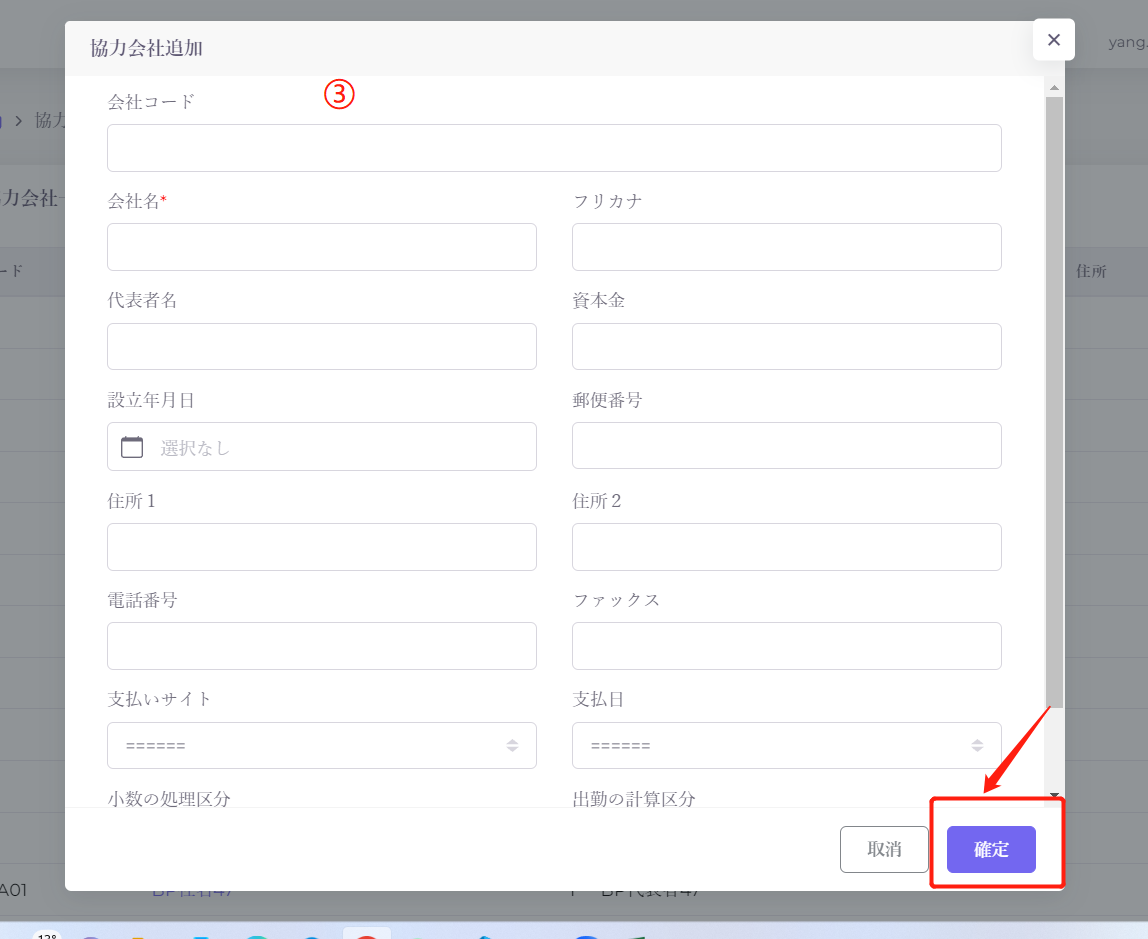Screen dimensions: 1148x939
Task: Focus the 資本金 field
Action: (786, 347)
